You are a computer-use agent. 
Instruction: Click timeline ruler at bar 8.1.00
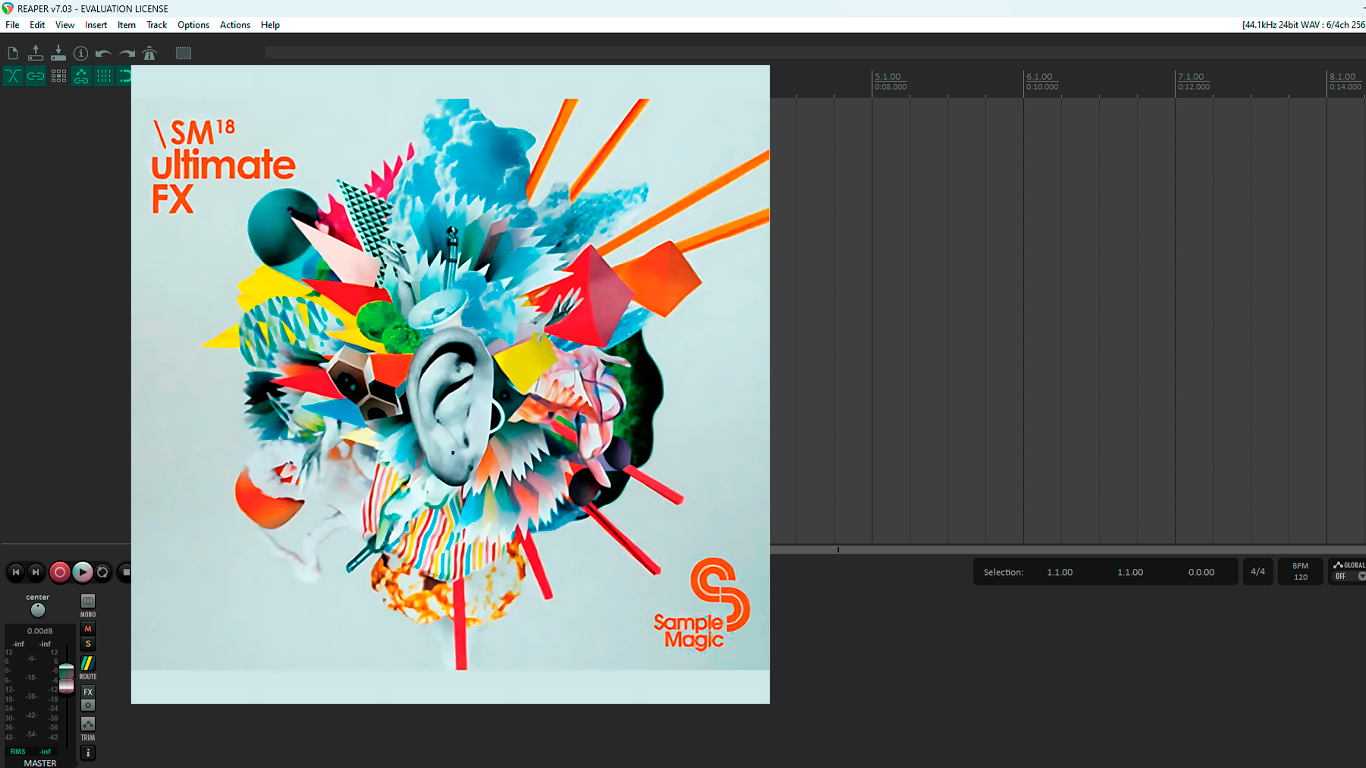click(1341, 77)
